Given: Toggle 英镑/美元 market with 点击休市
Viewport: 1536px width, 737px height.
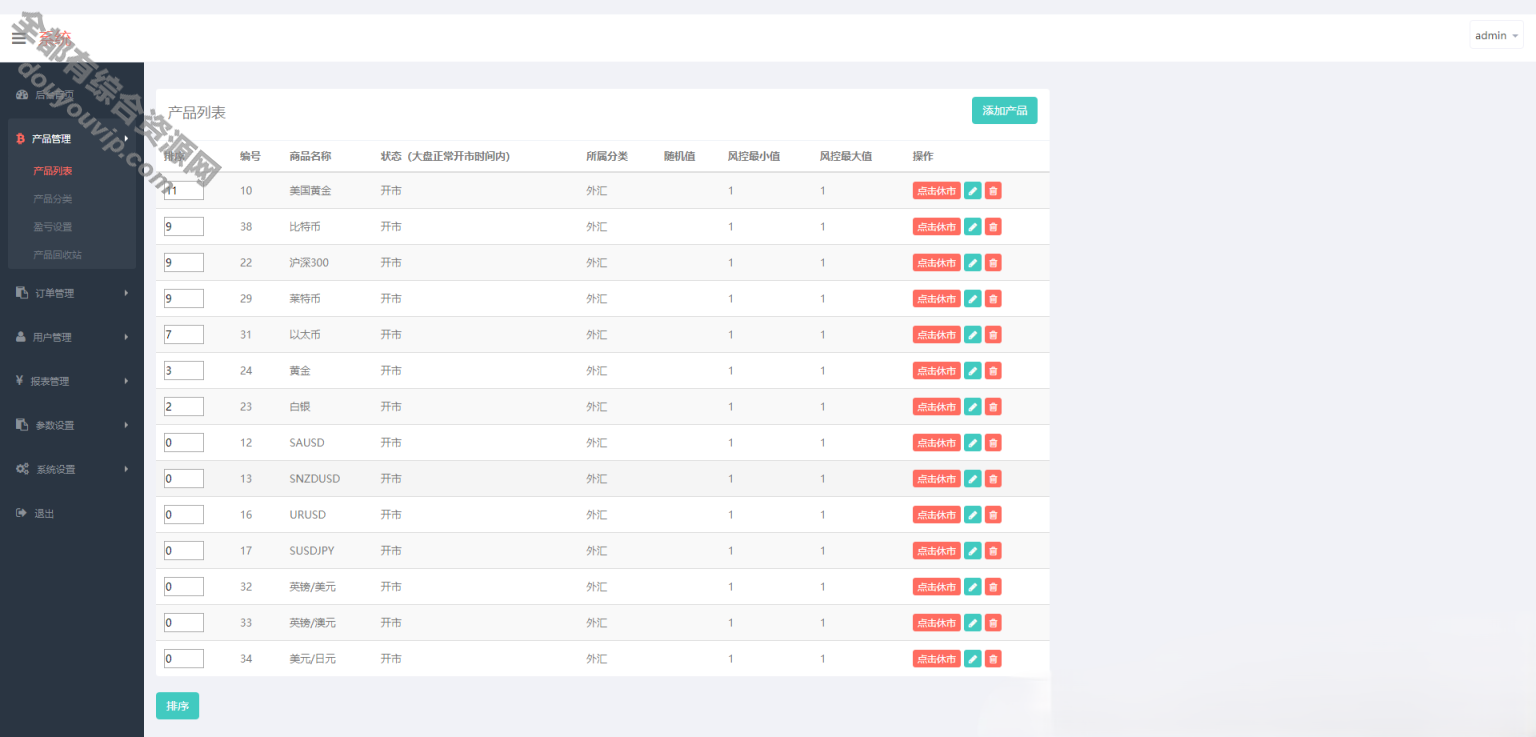Looking at the screenshot, I should 936,587.
